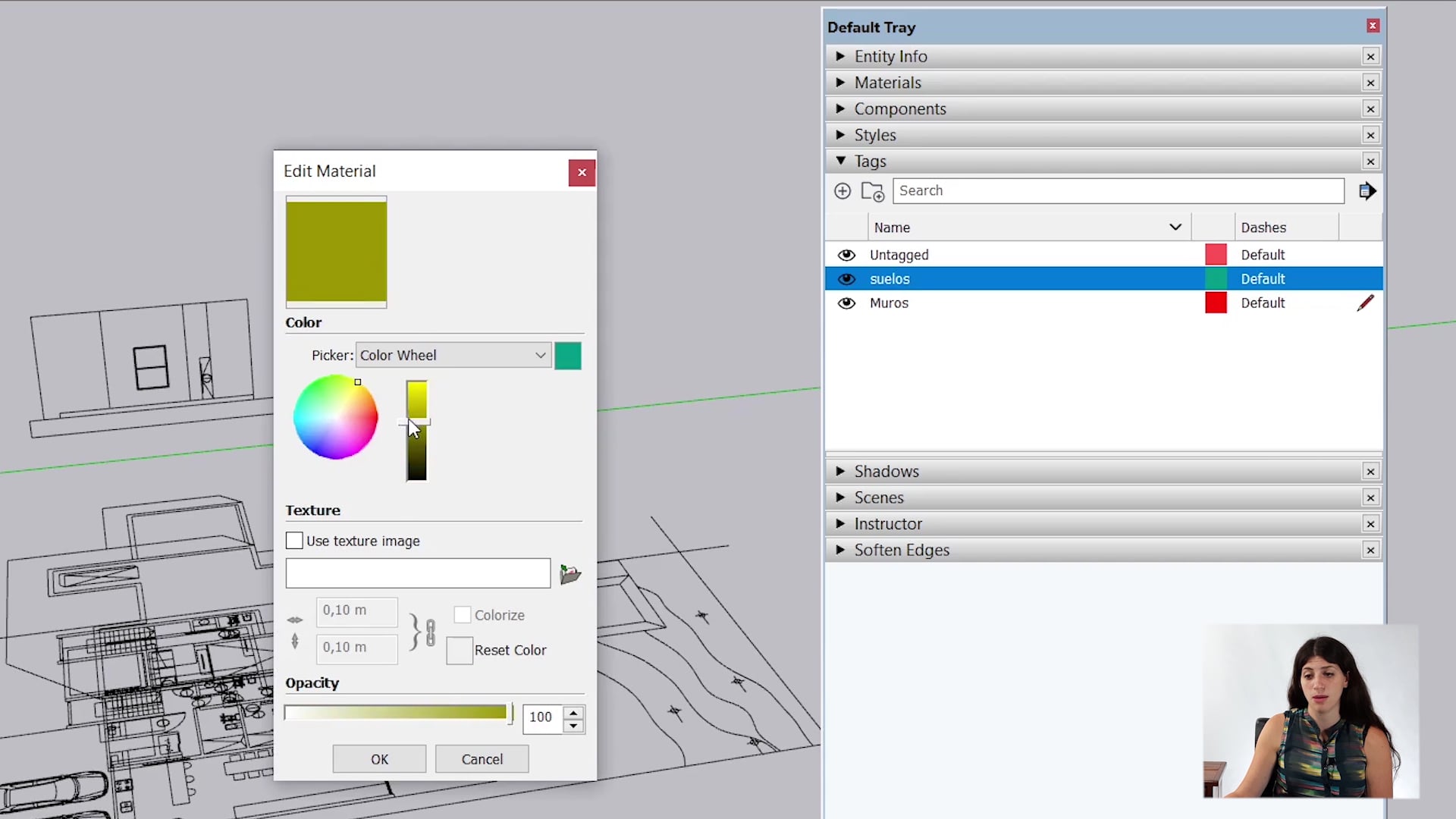Click the OK button

379,758
